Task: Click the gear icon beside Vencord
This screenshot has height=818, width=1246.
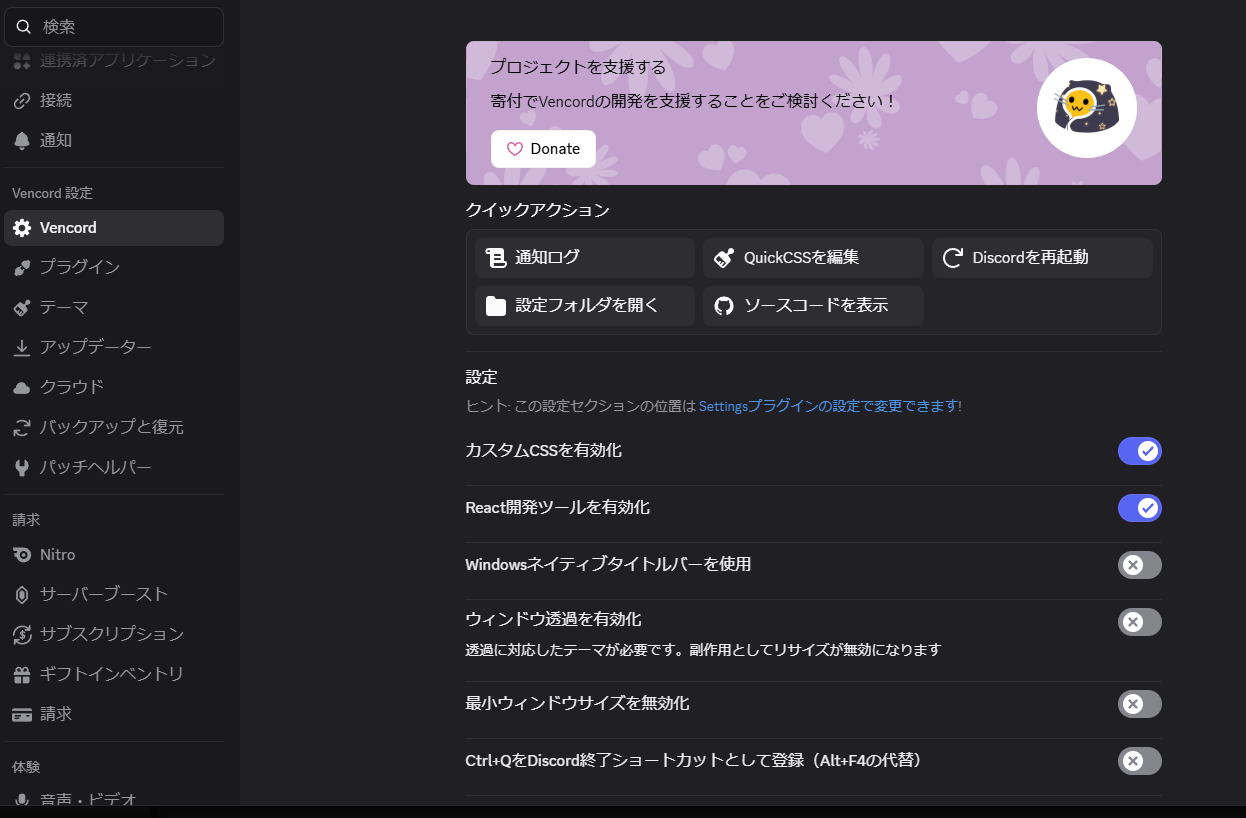Action: click(x=22, y=228)
